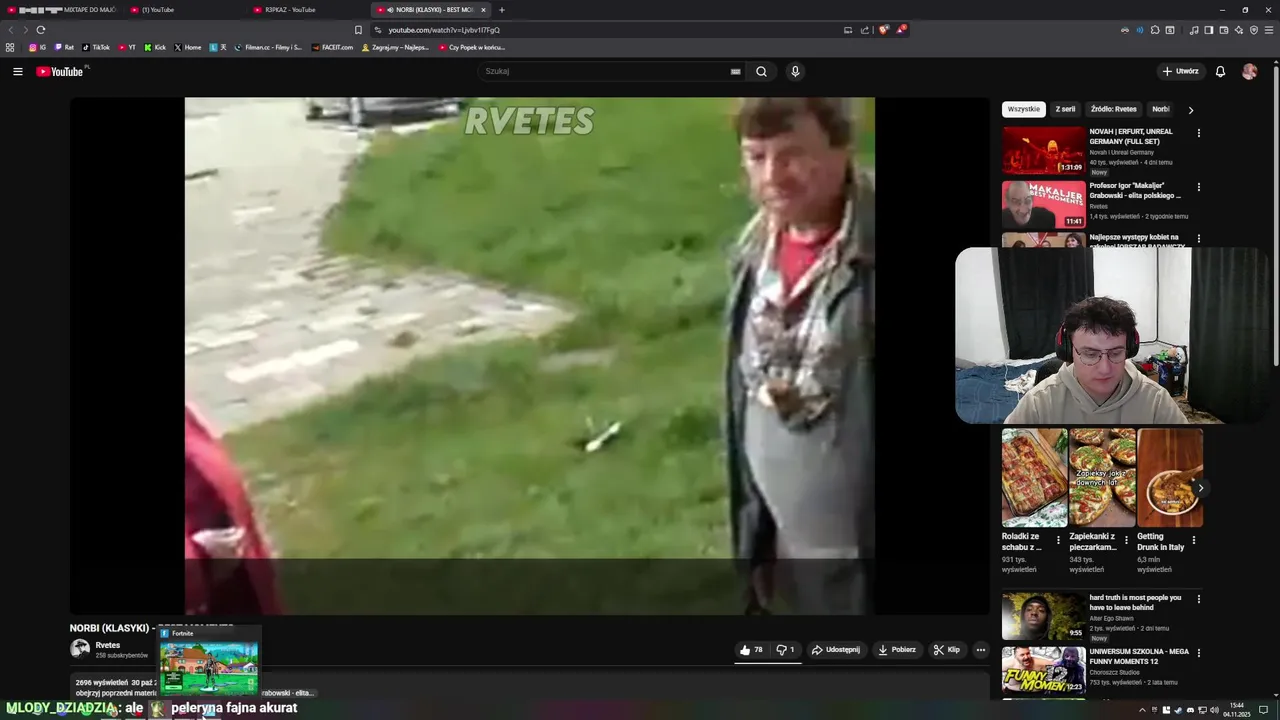The width and height of the screenshot is (1280, 720).
Task: Dislike the video with thumbs down
Action: pyautogui.click(x=786, y=650)
